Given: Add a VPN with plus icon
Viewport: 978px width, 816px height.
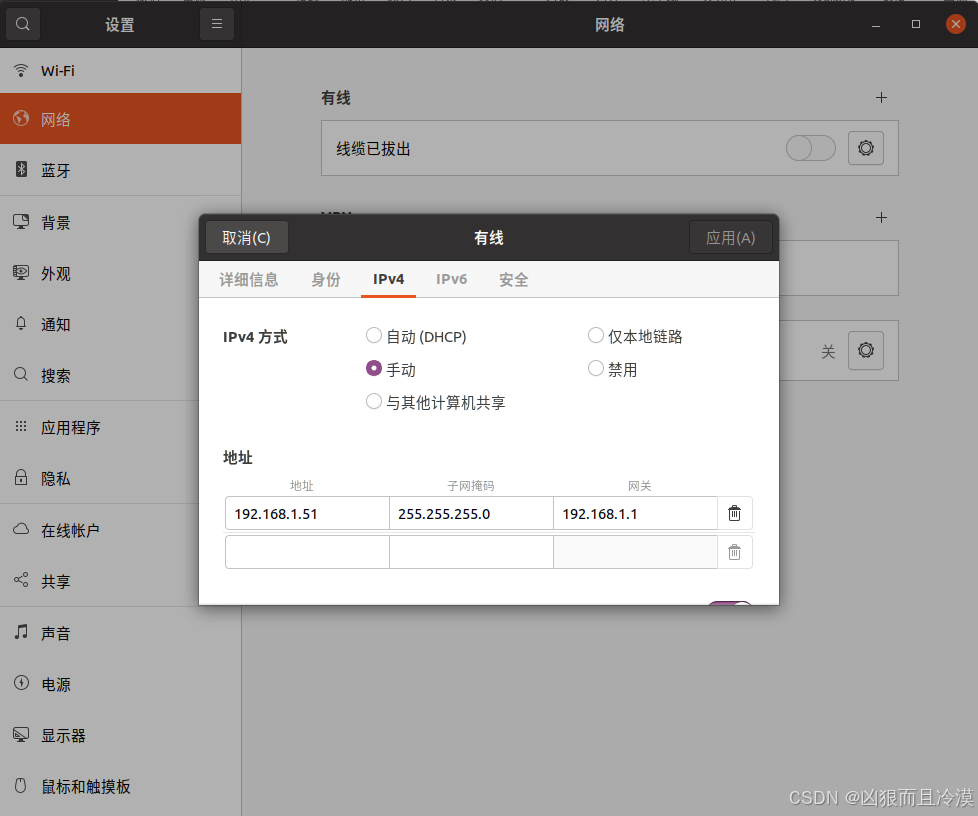Looking at the screenshot, I should [x=881, y=217].
